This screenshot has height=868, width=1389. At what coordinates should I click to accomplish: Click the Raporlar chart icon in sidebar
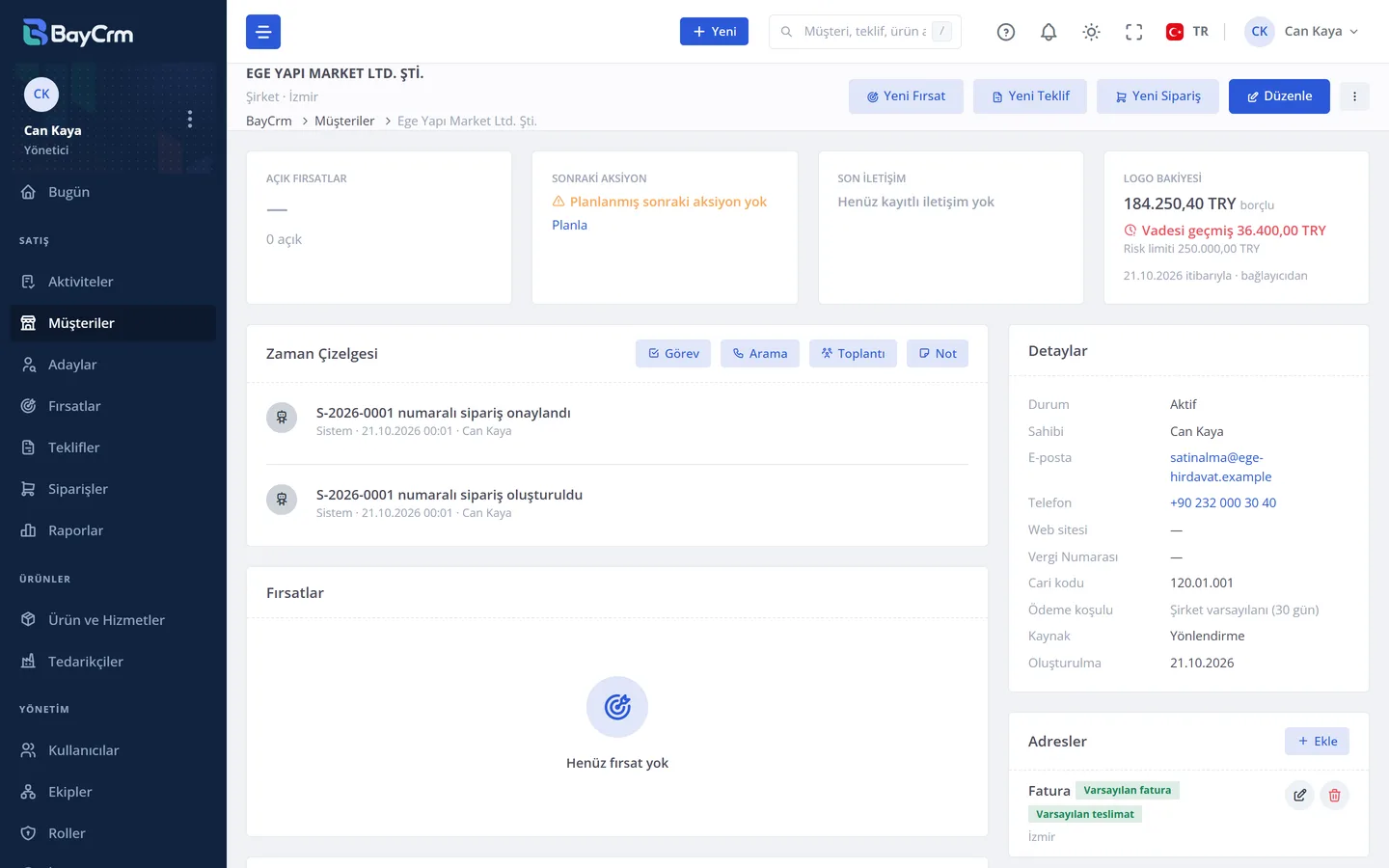pos(29,530)
